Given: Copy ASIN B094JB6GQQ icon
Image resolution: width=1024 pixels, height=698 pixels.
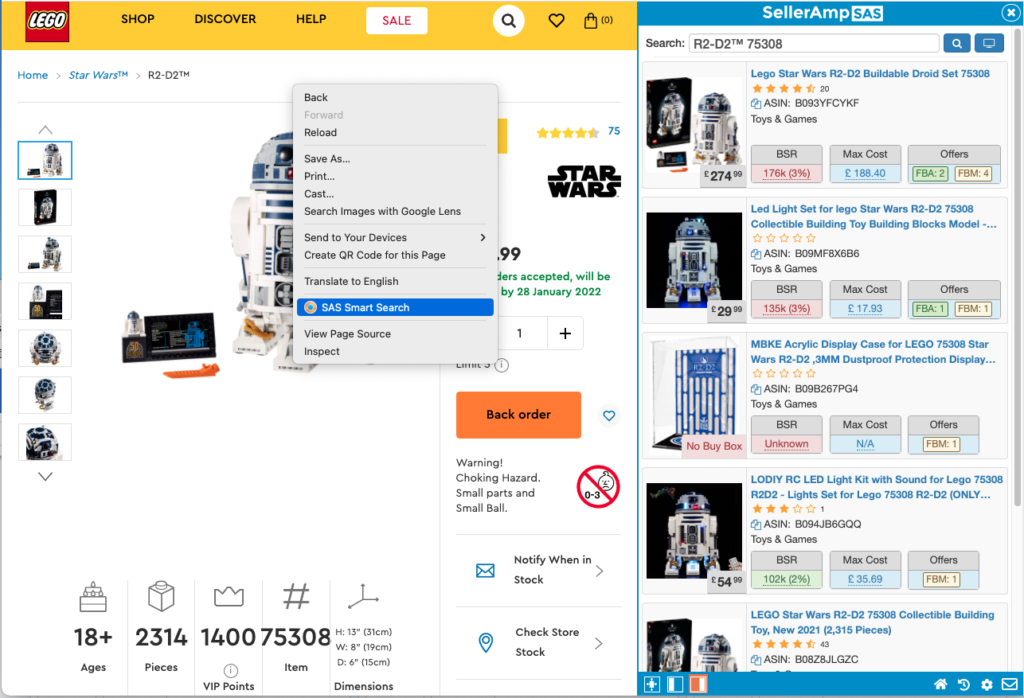Looking at the screenshot, I should [756, 524].
